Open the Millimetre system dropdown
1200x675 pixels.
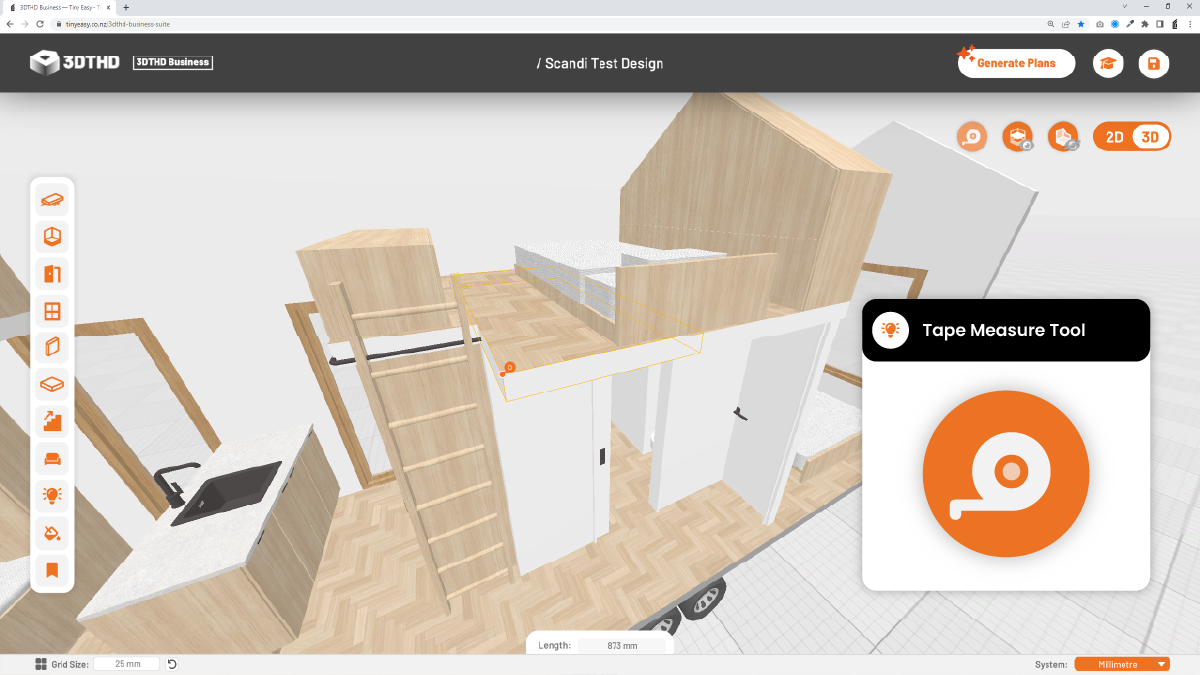(x=1122, y=664)
